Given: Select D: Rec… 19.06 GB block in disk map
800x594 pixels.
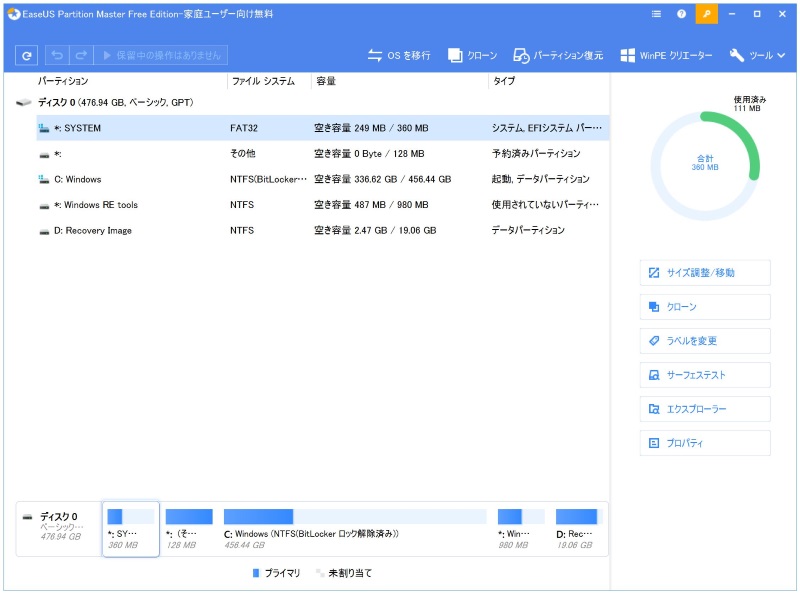Looking at the screenshot, I should (x=579, y=529).
